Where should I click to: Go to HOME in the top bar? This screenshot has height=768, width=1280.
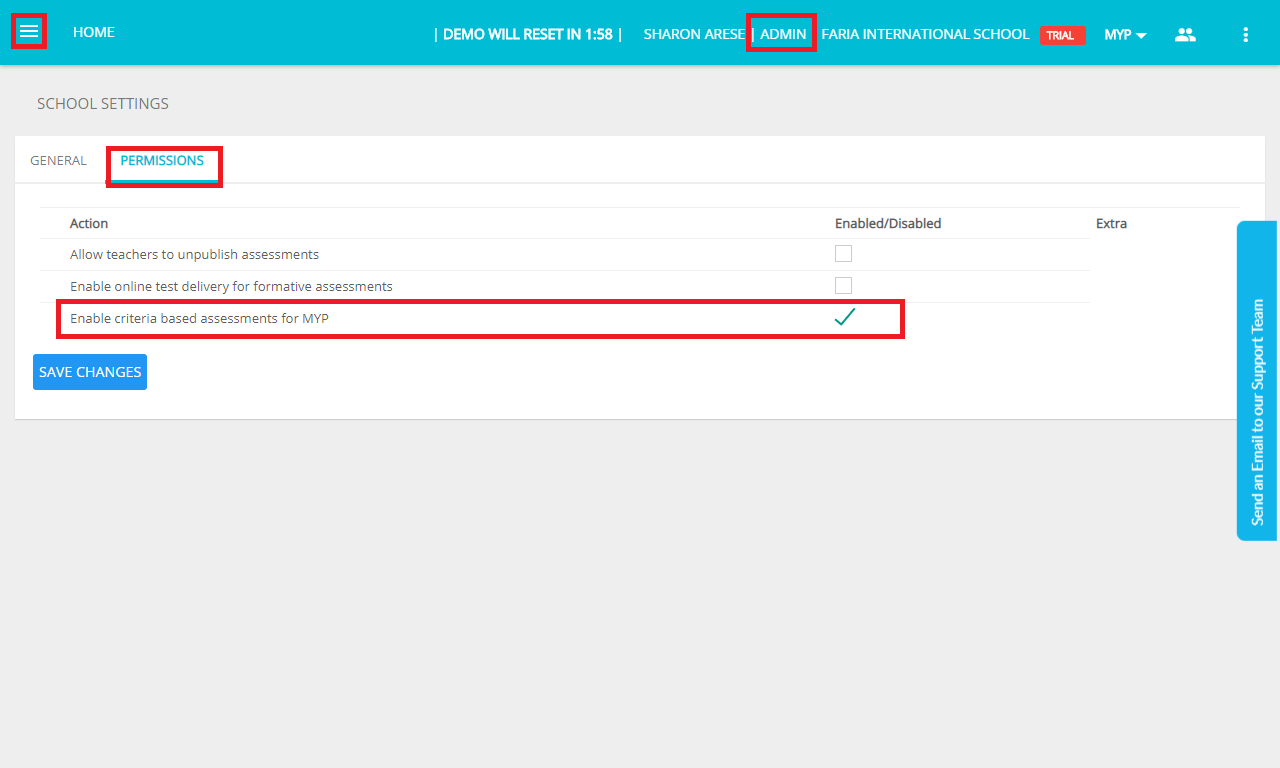coord(93,33)
